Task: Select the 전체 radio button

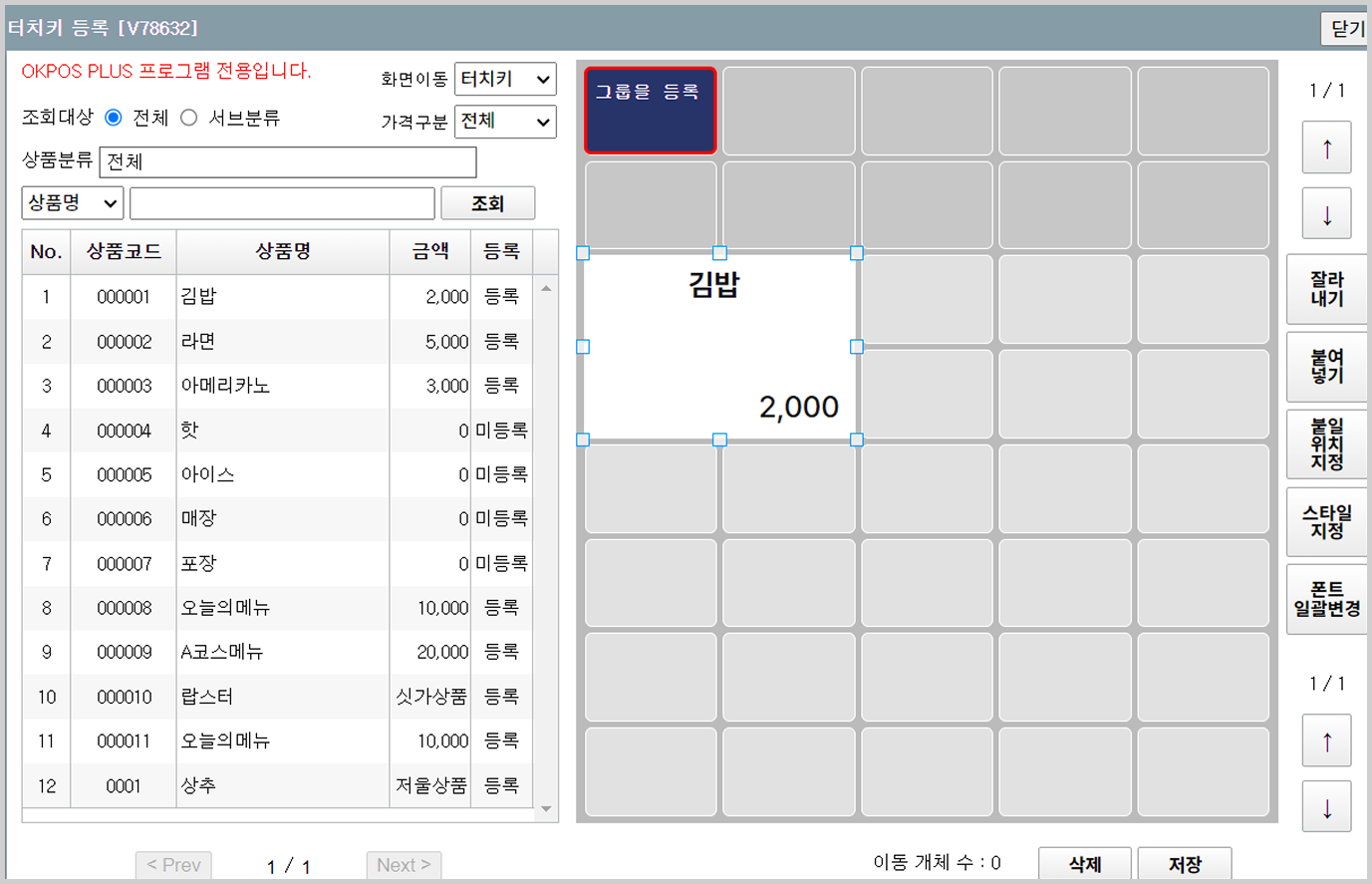Action: [114, 118]
